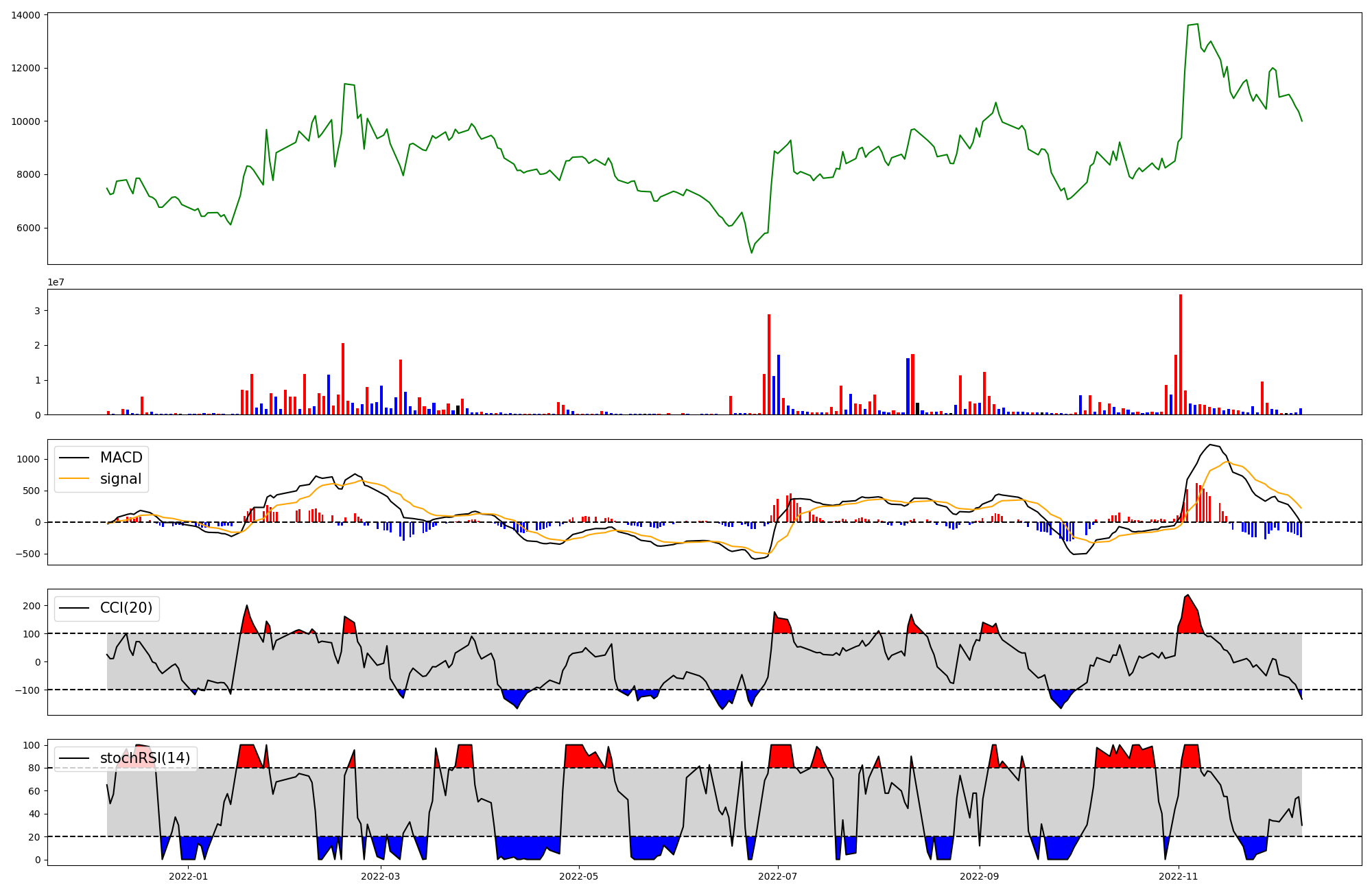Viewport: 1372px width, 892px height.
Task: Click the 80 tick on stochRSI axis
Action: click(34, 768)
